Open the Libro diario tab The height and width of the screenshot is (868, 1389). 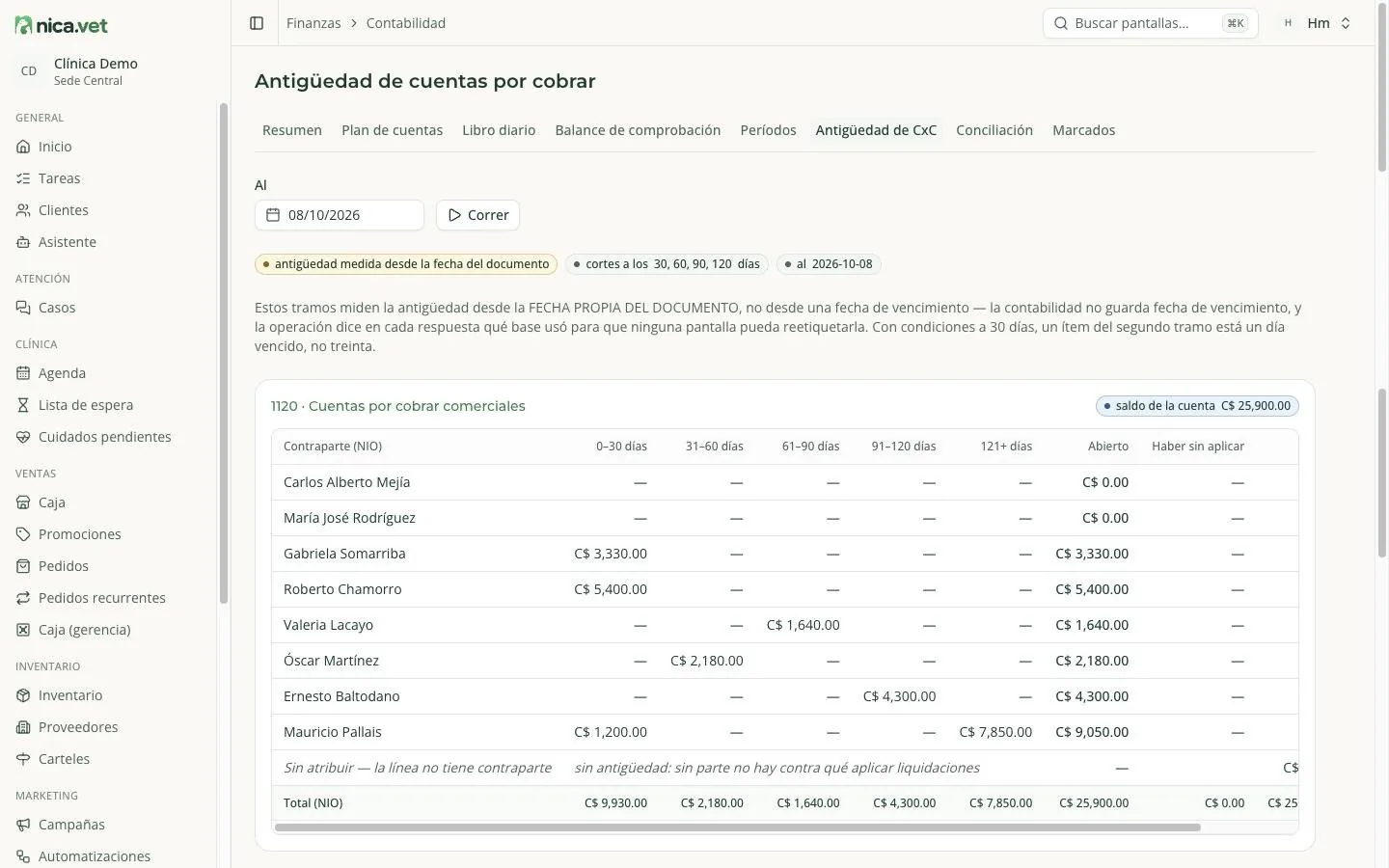pos(499,130)
